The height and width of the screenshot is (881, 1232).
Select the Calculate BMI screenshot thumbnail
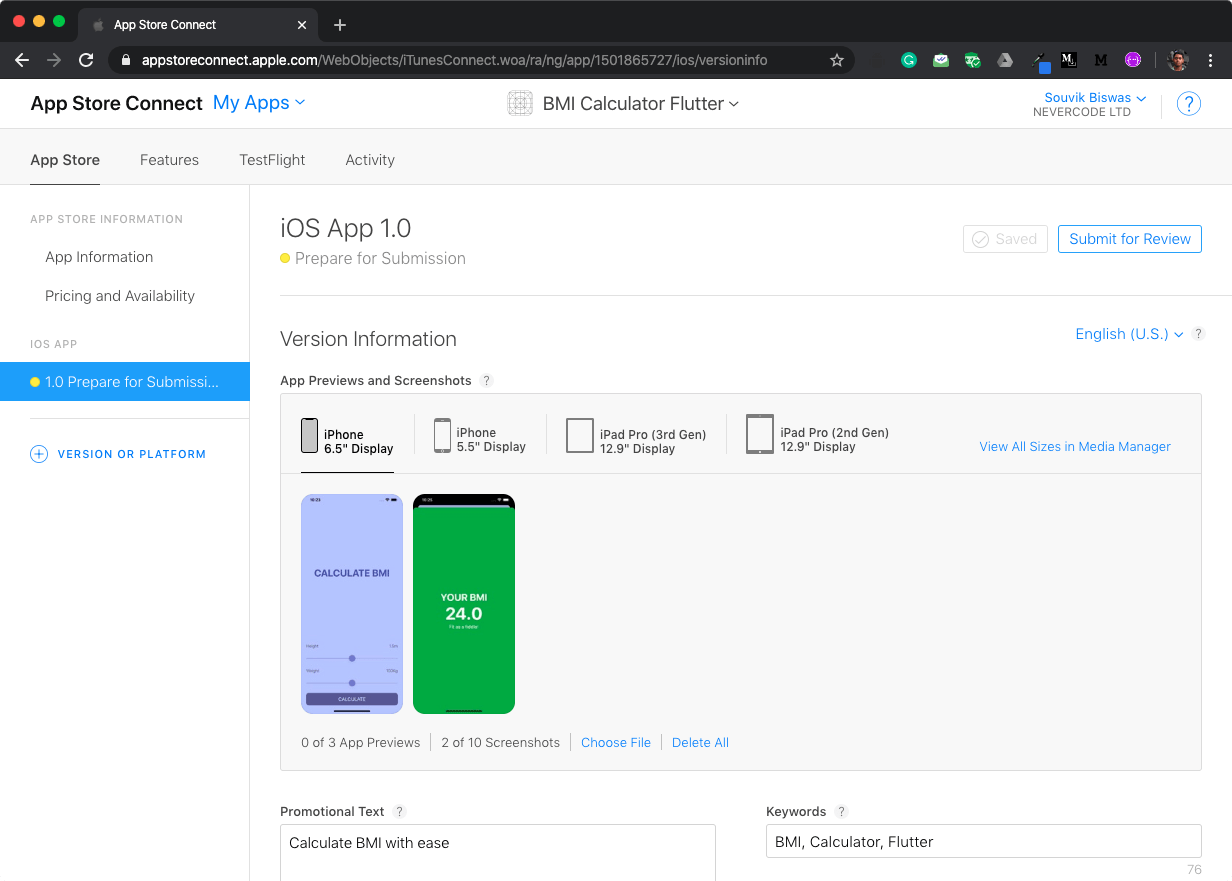click(x=352, y=604)
